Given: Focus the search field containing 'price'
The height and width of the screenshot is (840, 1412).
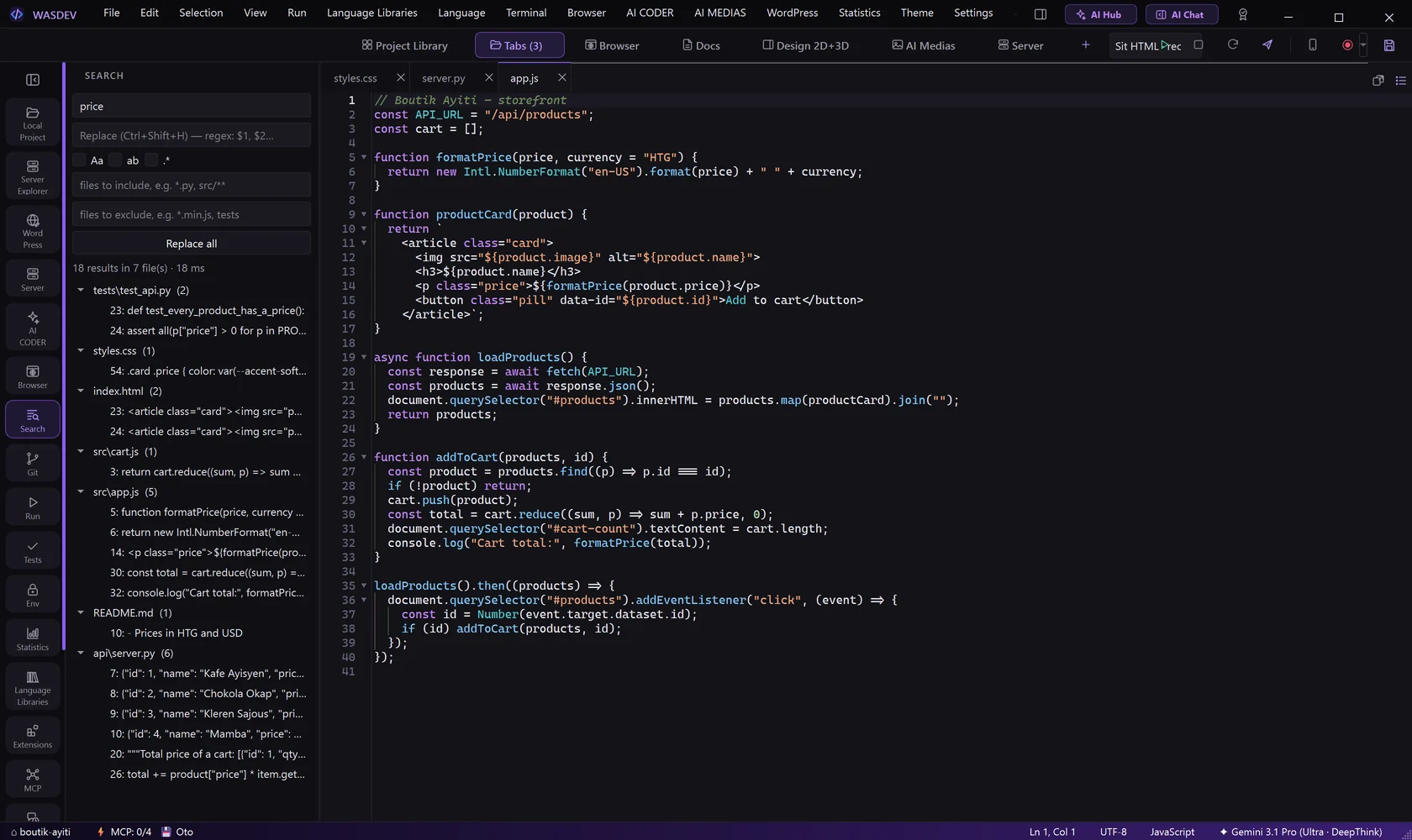Looking at the screenshot, I should (192, 106).
